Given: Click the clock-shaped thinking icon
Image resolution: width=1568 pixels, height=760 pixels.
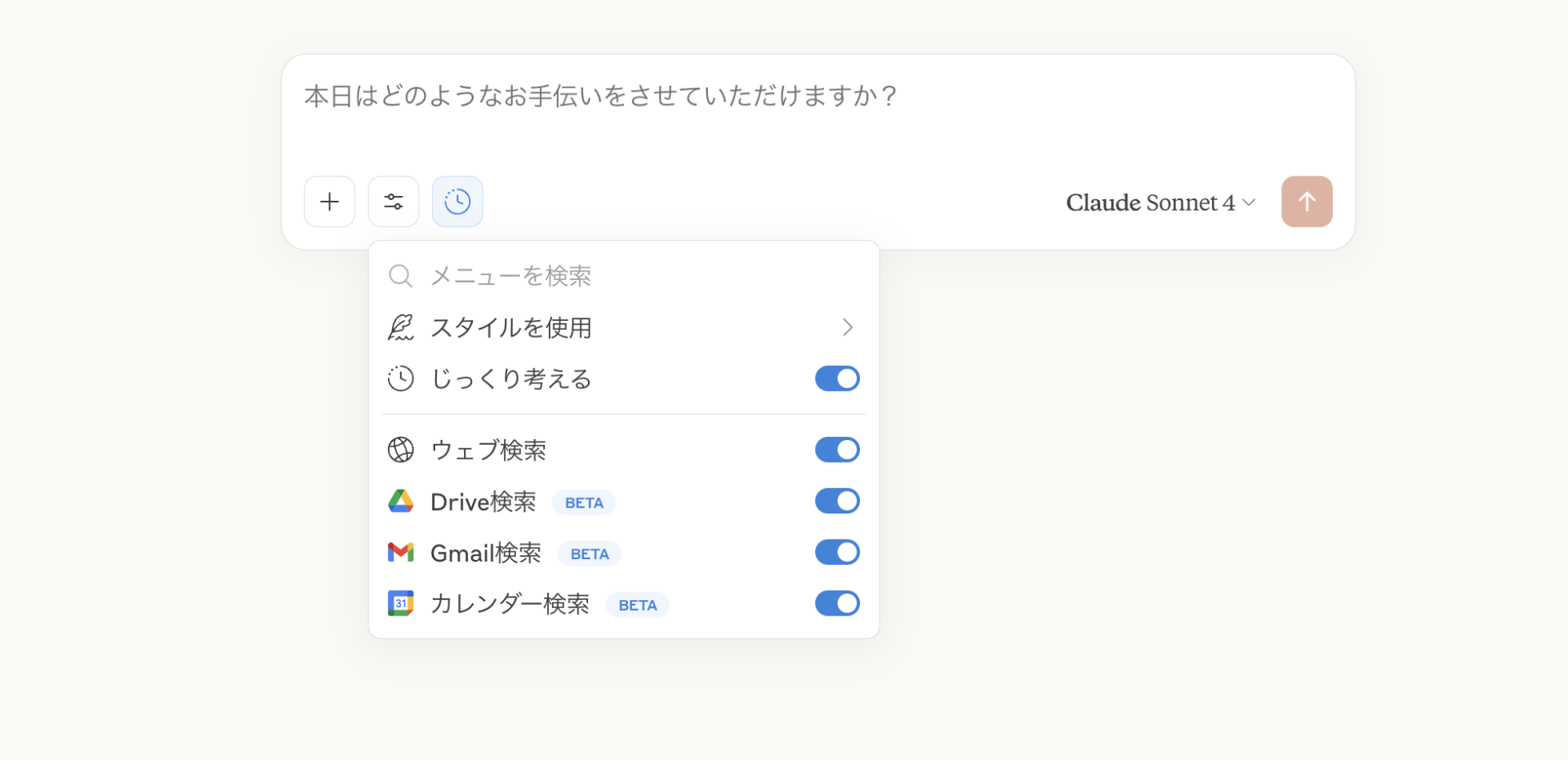Looking at the screenshot, I should point(457,202).
